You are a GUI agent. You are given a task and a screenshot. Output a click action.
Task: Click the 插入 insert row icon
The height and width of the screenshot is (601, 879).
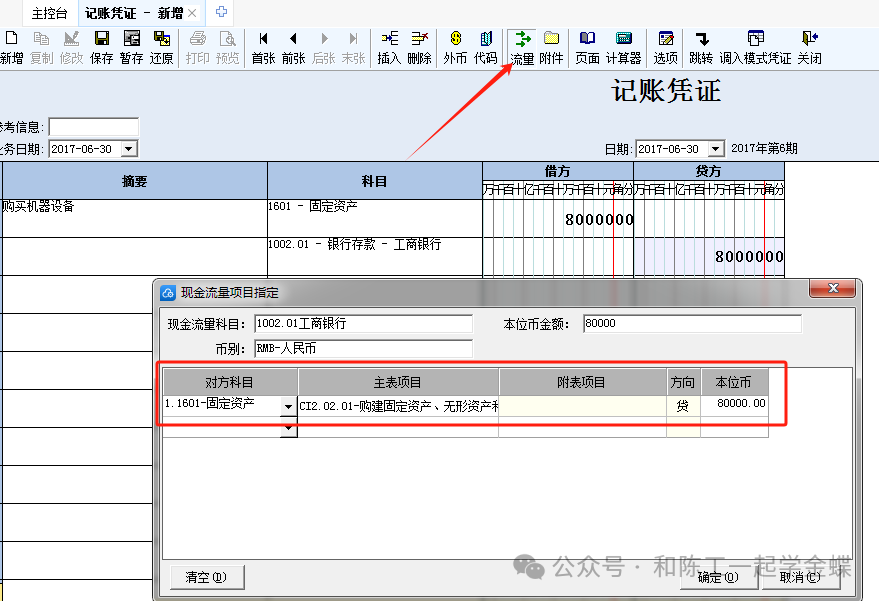tap(389, 47)
